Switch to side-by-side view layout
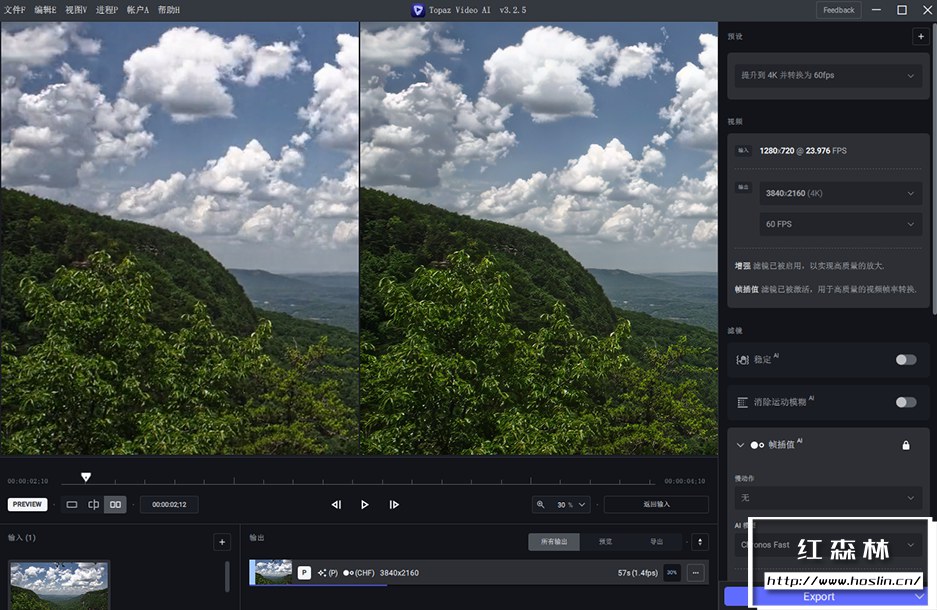This screenshot has width=937, height=610. pos(115,505)
